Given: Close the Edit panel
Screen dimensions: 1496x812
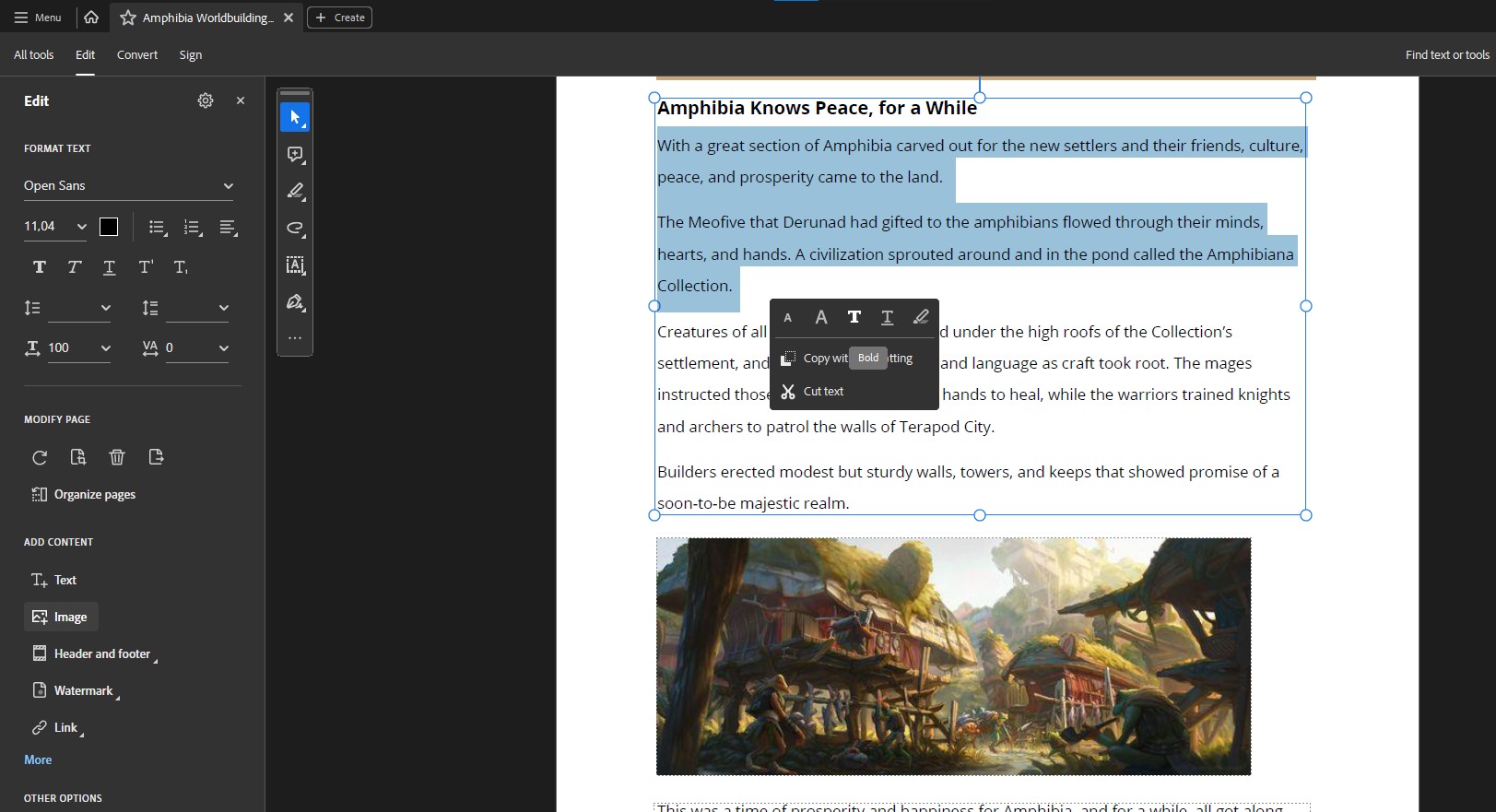Looking at the screenshot, I should point(241,100).
